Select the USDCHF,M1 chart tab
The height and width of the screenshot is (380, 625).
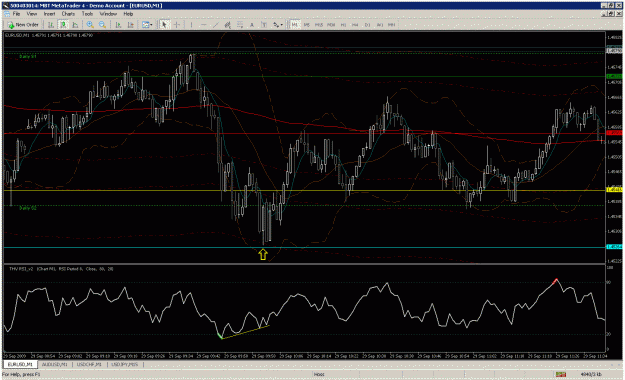click(89, 364)
